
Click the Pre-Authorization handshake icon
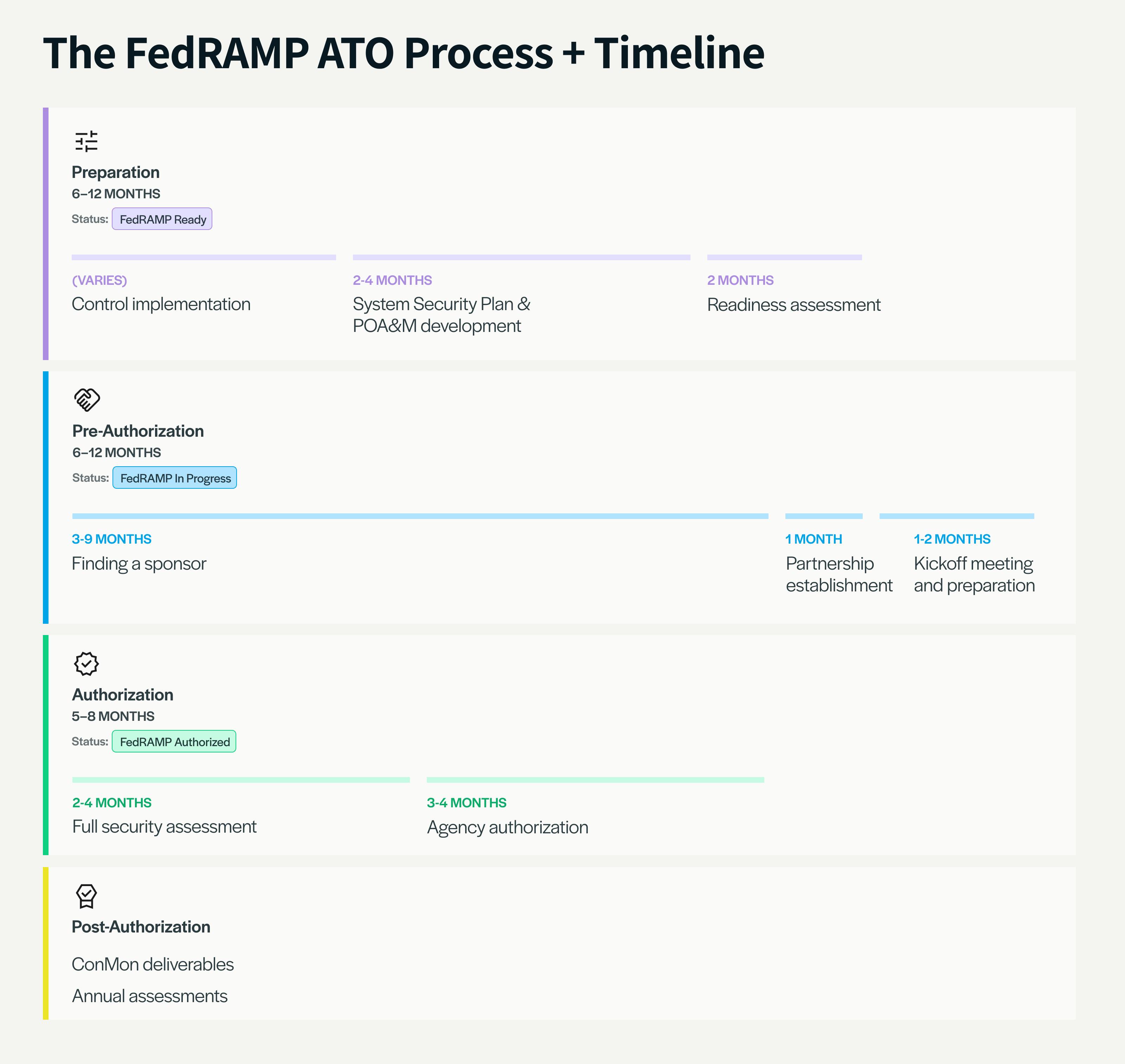coord(87,400)
